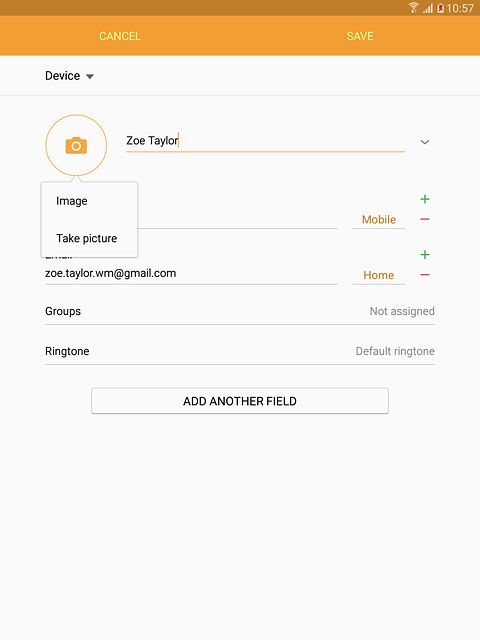Tap ADD ANOTHER FIELD button
This screenshot has height=640, width=480.
240,401
